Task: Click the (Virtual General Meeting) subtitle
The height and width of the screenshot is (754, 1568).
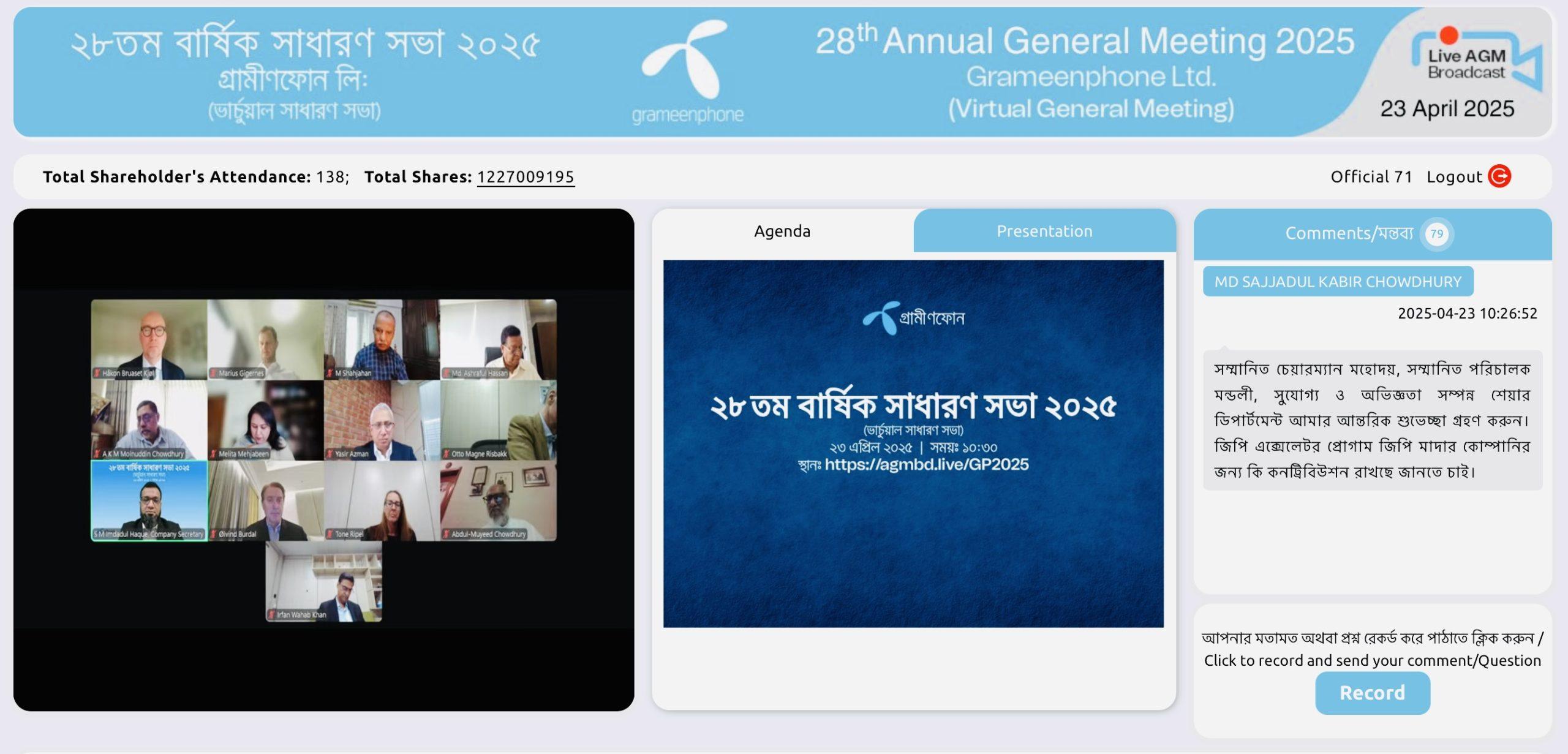Action: click(1091, 109)
